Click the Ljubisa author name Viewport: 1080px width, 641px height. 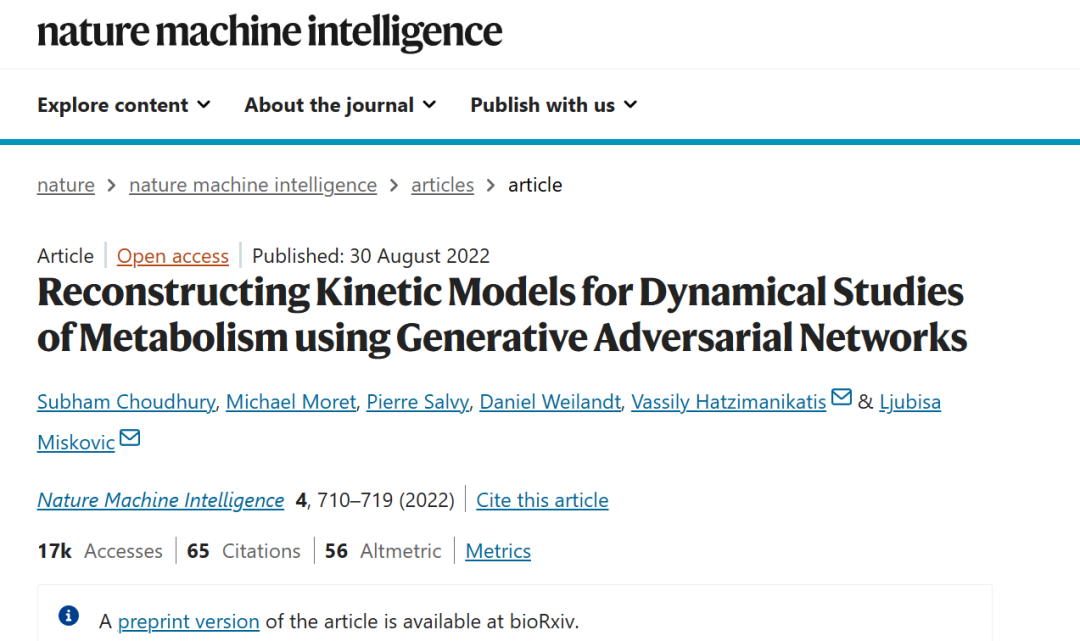[910, 402]
